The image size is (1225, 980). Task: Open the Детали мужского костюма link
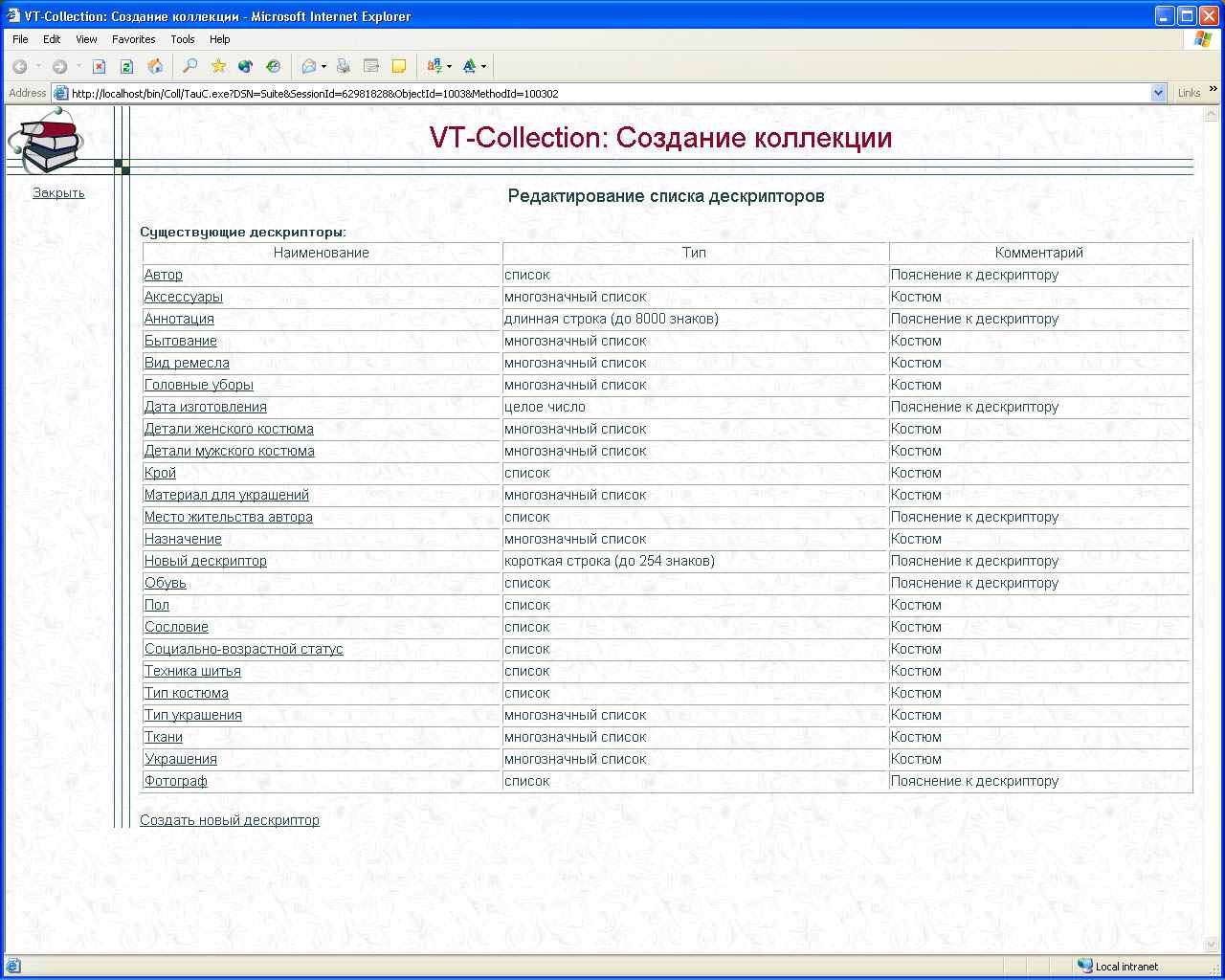click(230, 451)
